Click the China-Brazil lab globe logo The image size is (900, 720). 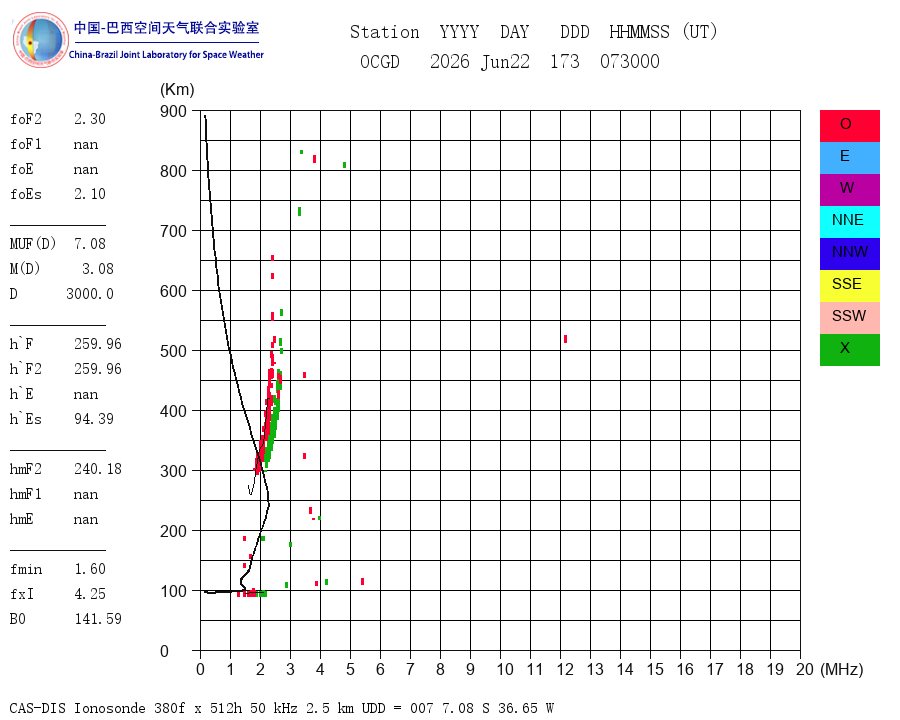pos(40,40)
